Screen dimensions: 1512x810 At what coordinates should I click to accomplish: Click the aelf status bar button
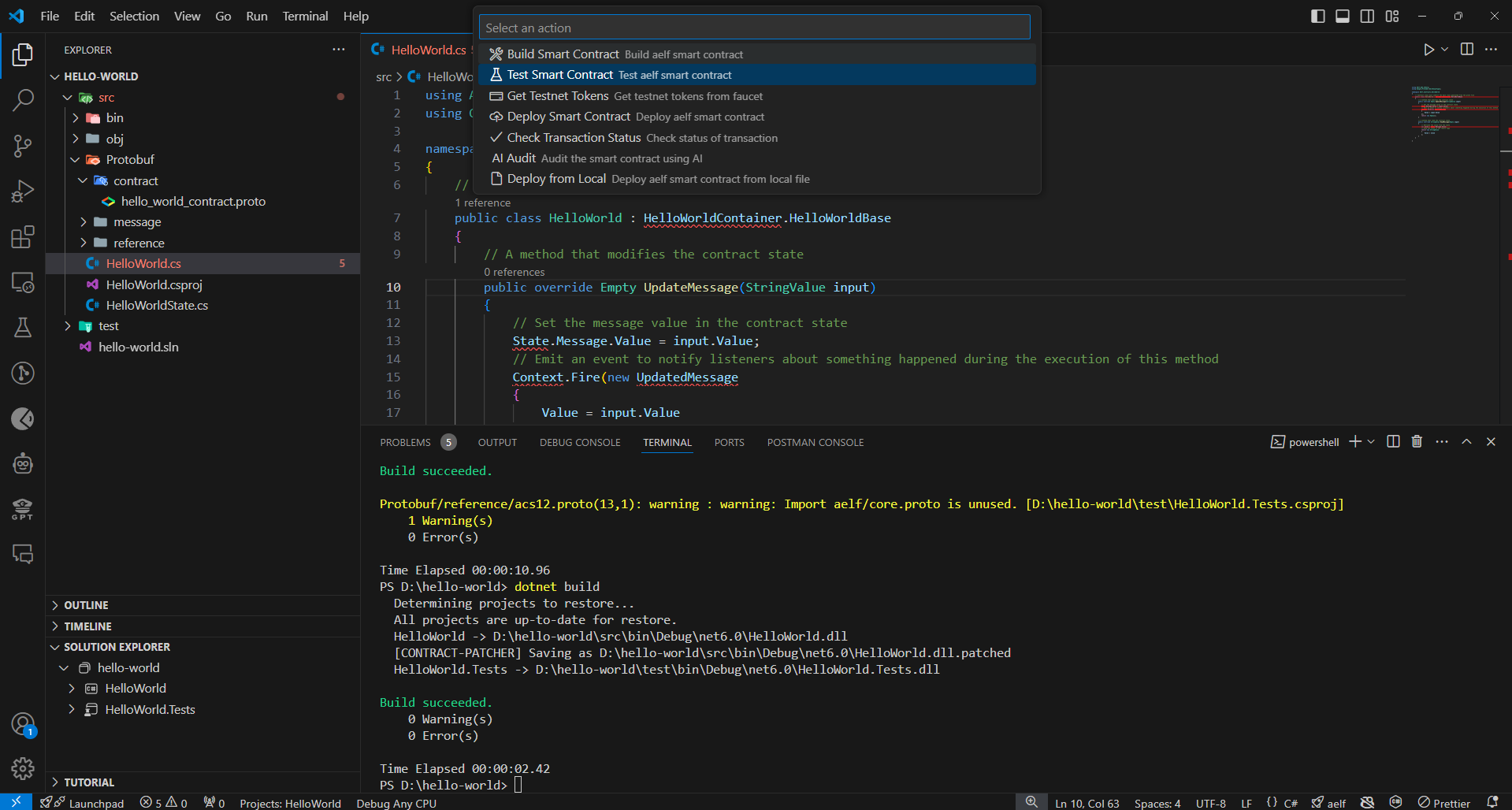pyautogui.click(x=1328, y=803)
